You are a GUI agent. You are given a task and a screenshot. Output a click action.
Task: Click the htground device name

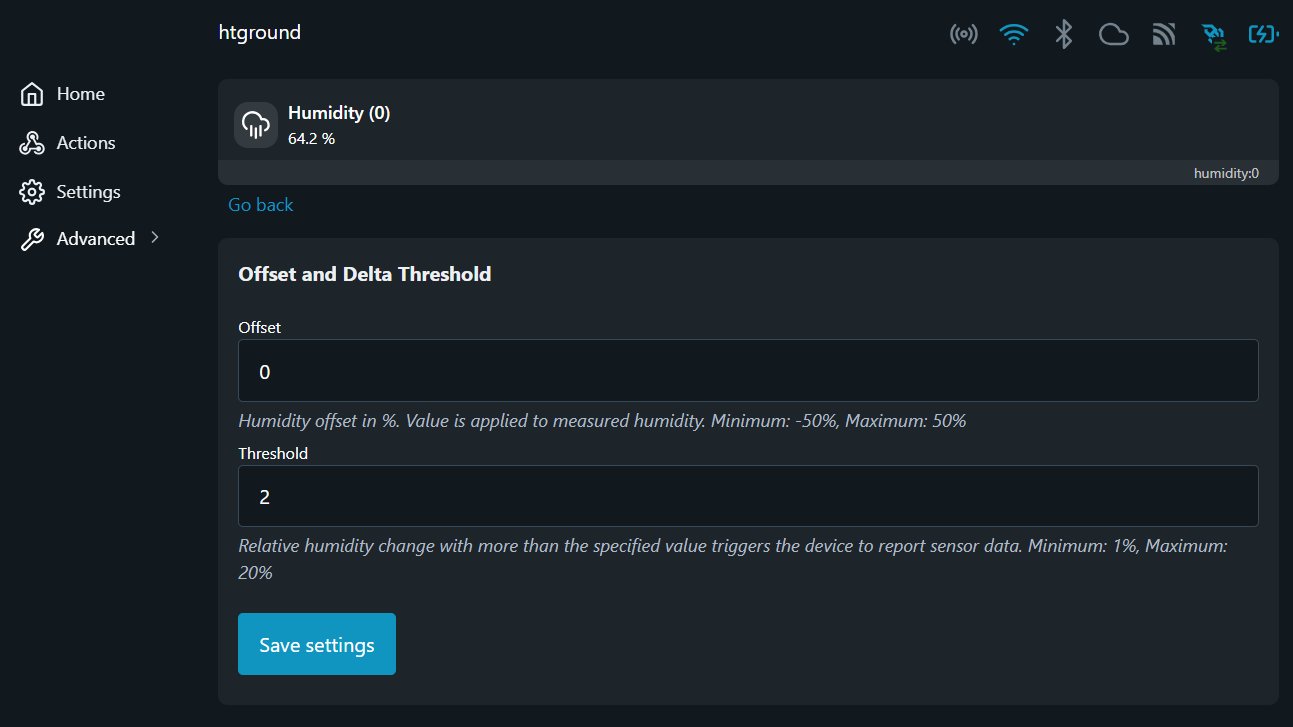pos(259,32)
